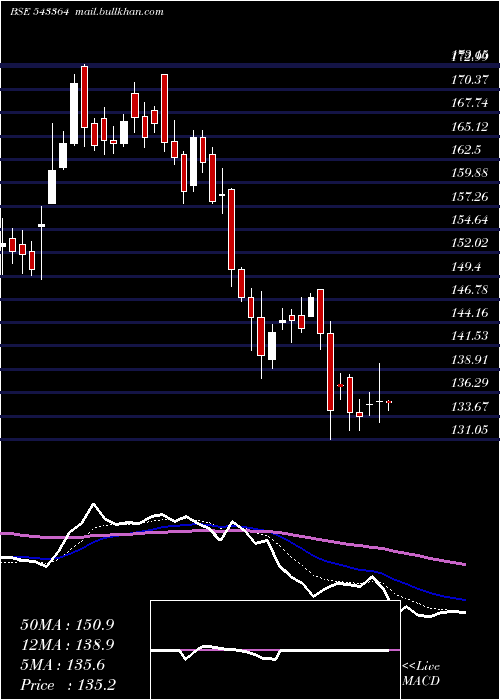Choose the 144.16 price level label
The width and height of the screenshot is (500, 700).
pyautogui.click(x=470, y=312)
